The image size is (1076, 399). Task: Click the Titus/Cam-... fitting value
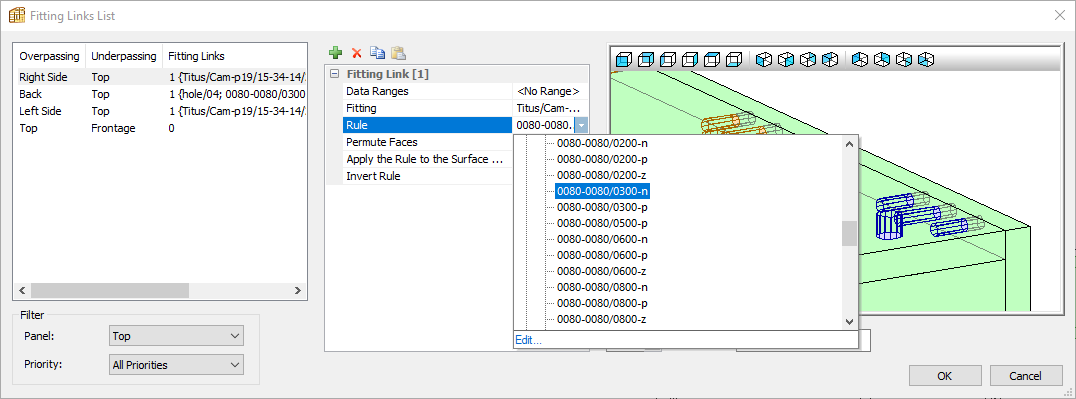tap(550, 108)
